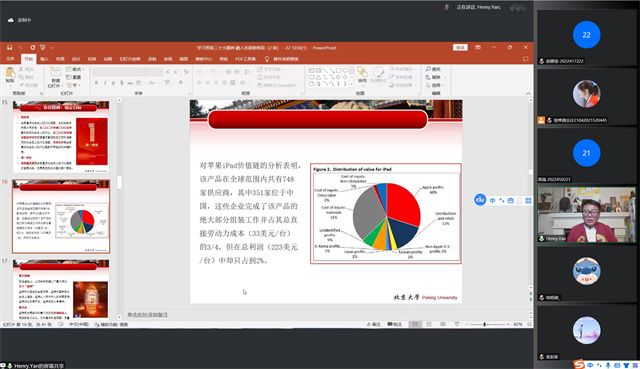This screenshot has height=369, width=640.
Task: Open the font name combo box
Action: pos(119,72)
